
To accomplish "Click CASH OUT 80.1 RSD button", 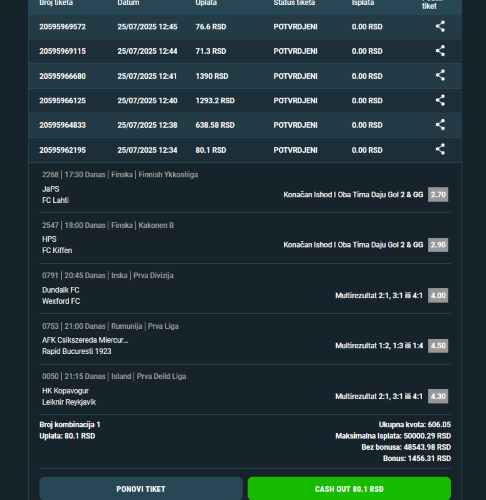I will point(349,489).
